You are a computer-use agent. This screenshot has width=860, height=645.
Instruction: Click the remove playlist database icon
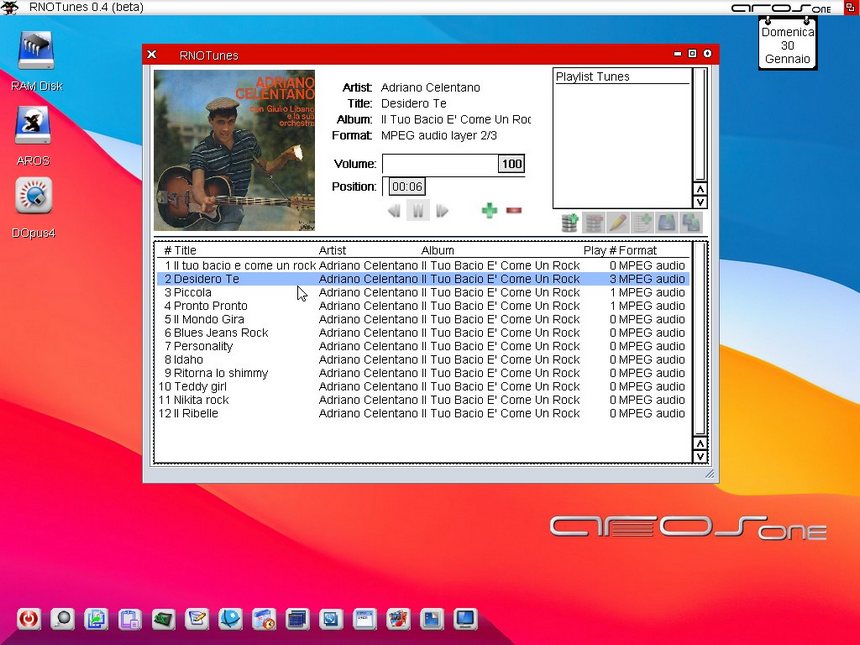594,223
